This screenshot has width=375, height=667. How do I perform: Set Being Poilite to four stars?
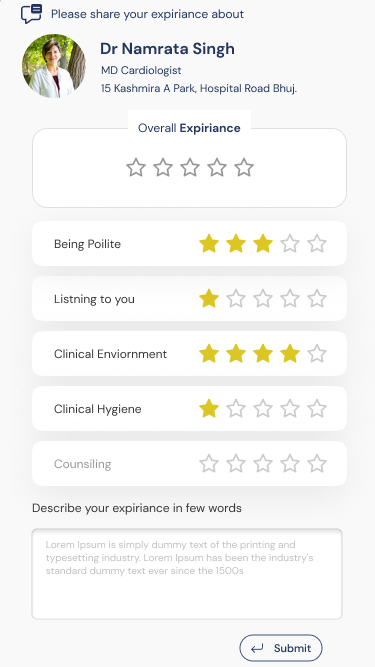[x=290, y=244]
